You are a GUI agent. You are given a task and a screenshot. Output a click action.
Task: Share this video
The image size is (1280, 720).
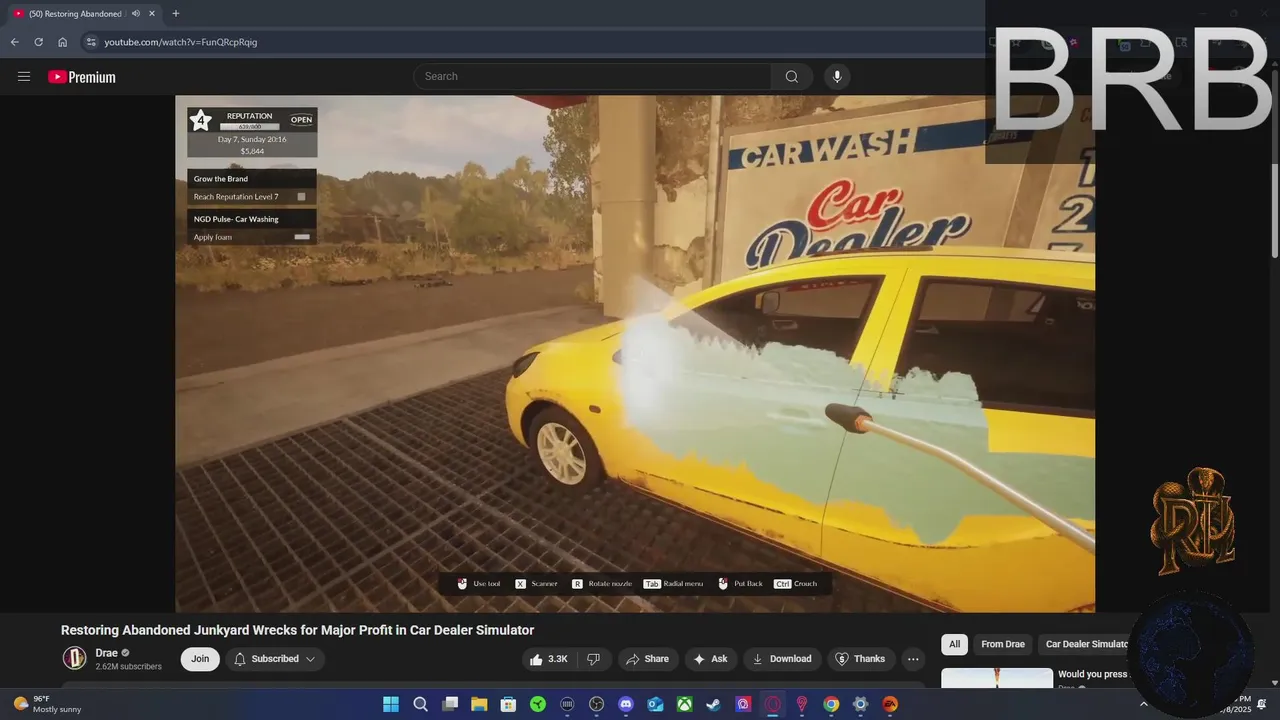(647, 659)
